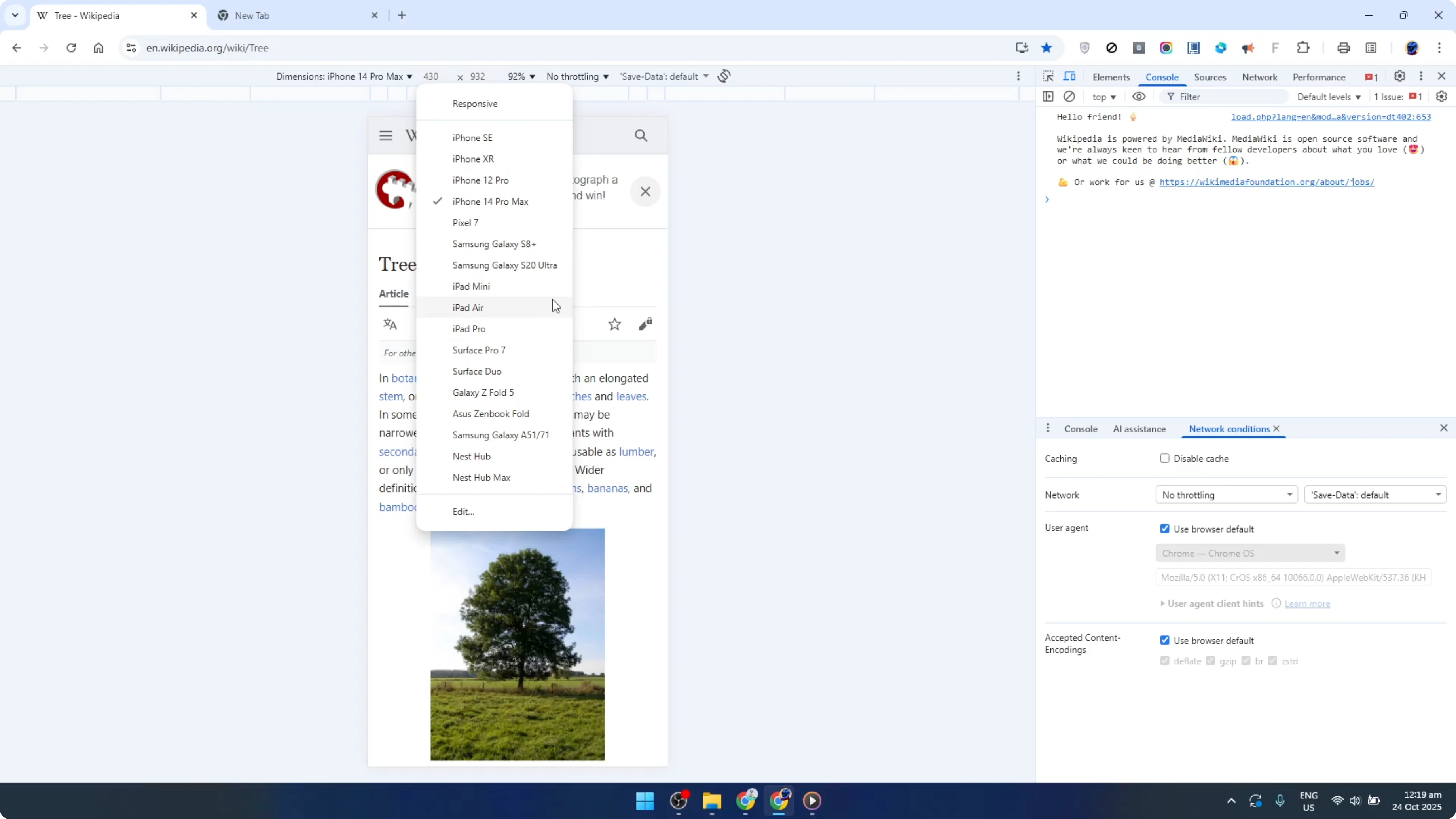Toggle the gzip encoding checkbox
1456x819 pixels.
point(1210,661)
